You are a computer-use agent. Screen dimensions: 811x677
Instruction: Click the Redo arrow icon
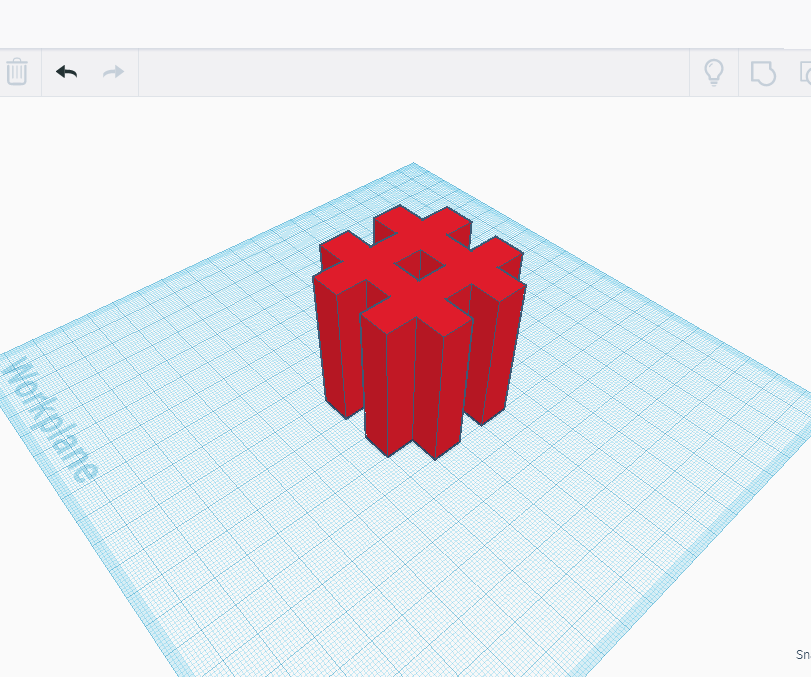112,72
